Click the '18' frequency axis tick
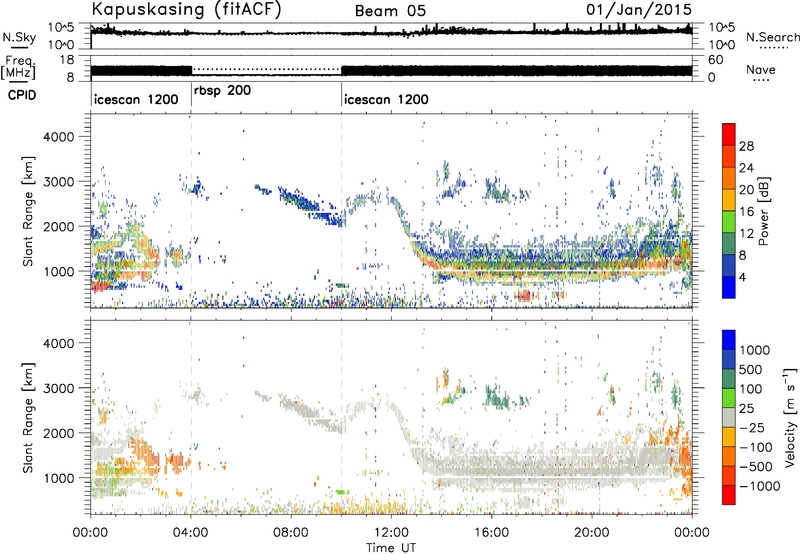Viewport: 800px width, 554px height. pyautogui.click(x=67, y=60)
